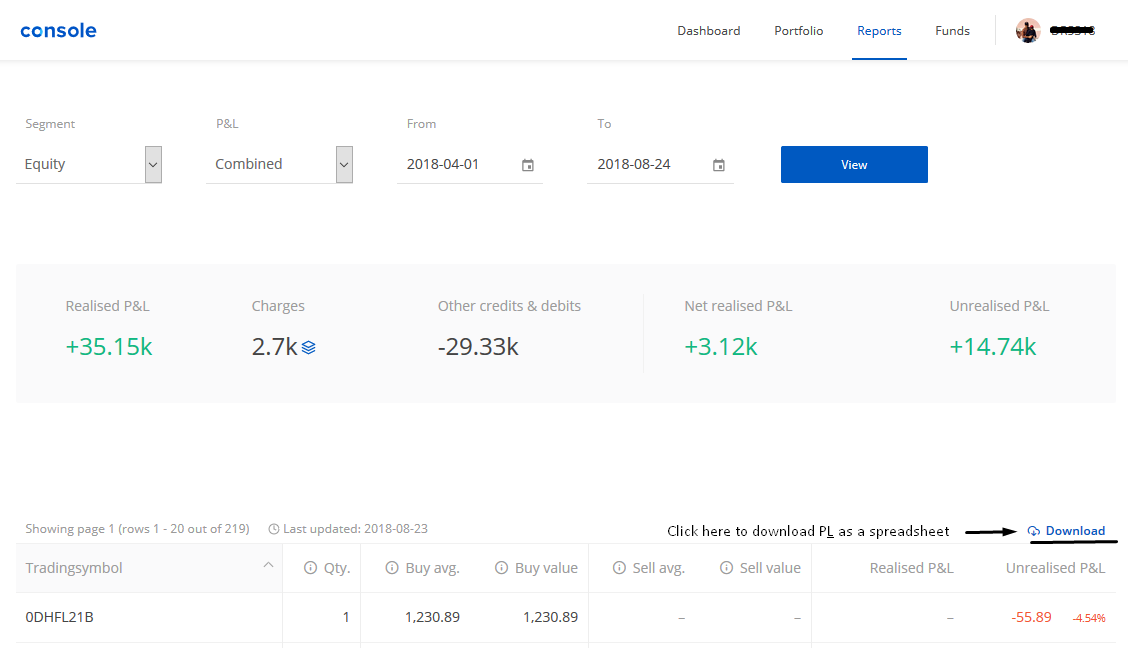Open the To date calendar icon
Image resolution: width=1128 pixels, height=648 pixels.
point(718,165)
